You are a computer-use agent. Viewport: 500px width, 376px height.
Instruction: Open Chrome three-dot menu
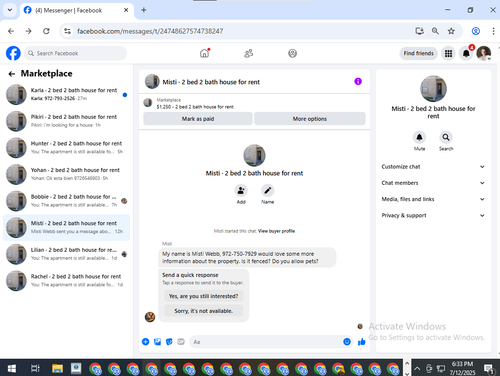pos(493,31)
